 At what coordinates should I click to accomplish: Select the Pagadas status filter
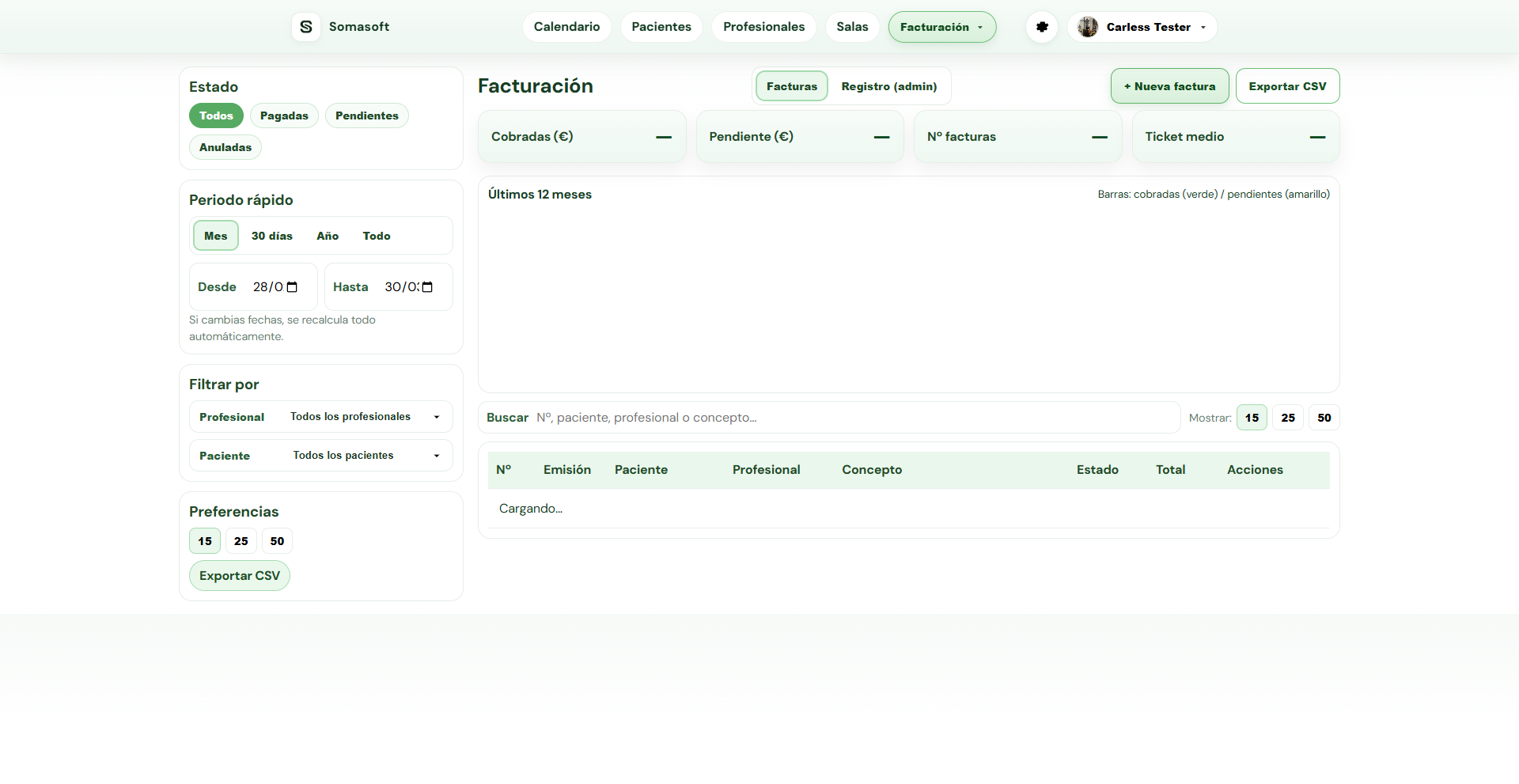[284, 116]
